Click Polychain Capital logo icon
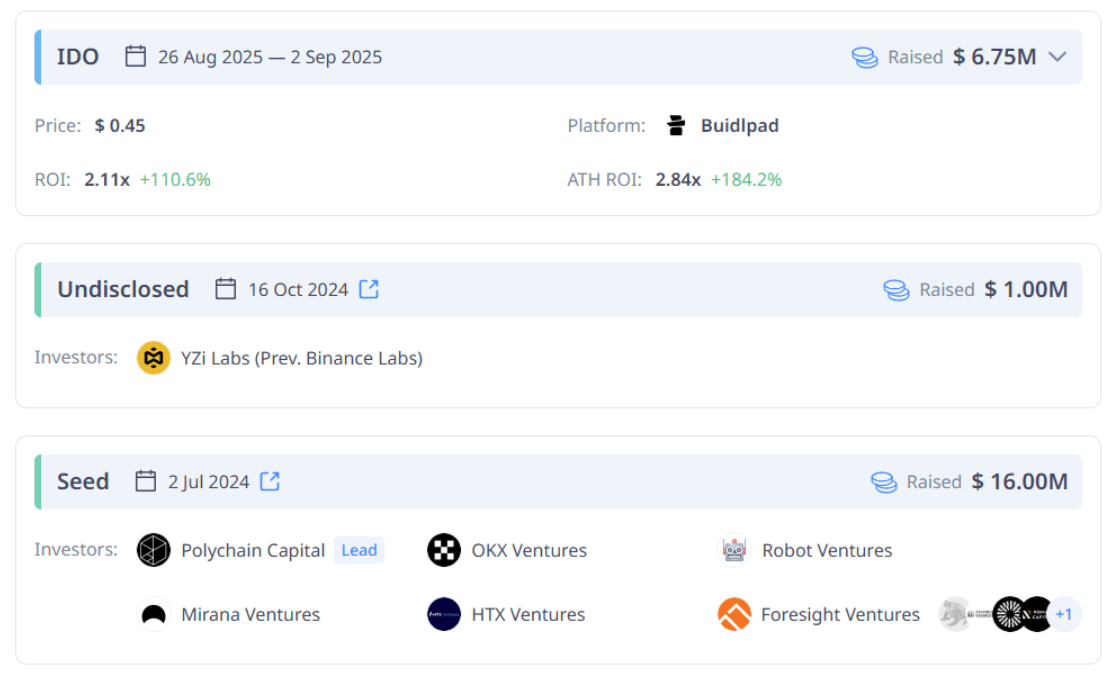 point(153,550)
